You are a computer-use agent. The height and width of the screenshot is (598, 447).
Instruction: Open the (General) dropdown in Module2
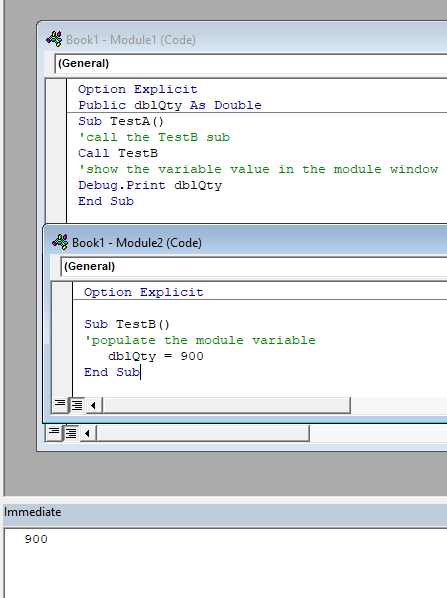tap(254, 266)
